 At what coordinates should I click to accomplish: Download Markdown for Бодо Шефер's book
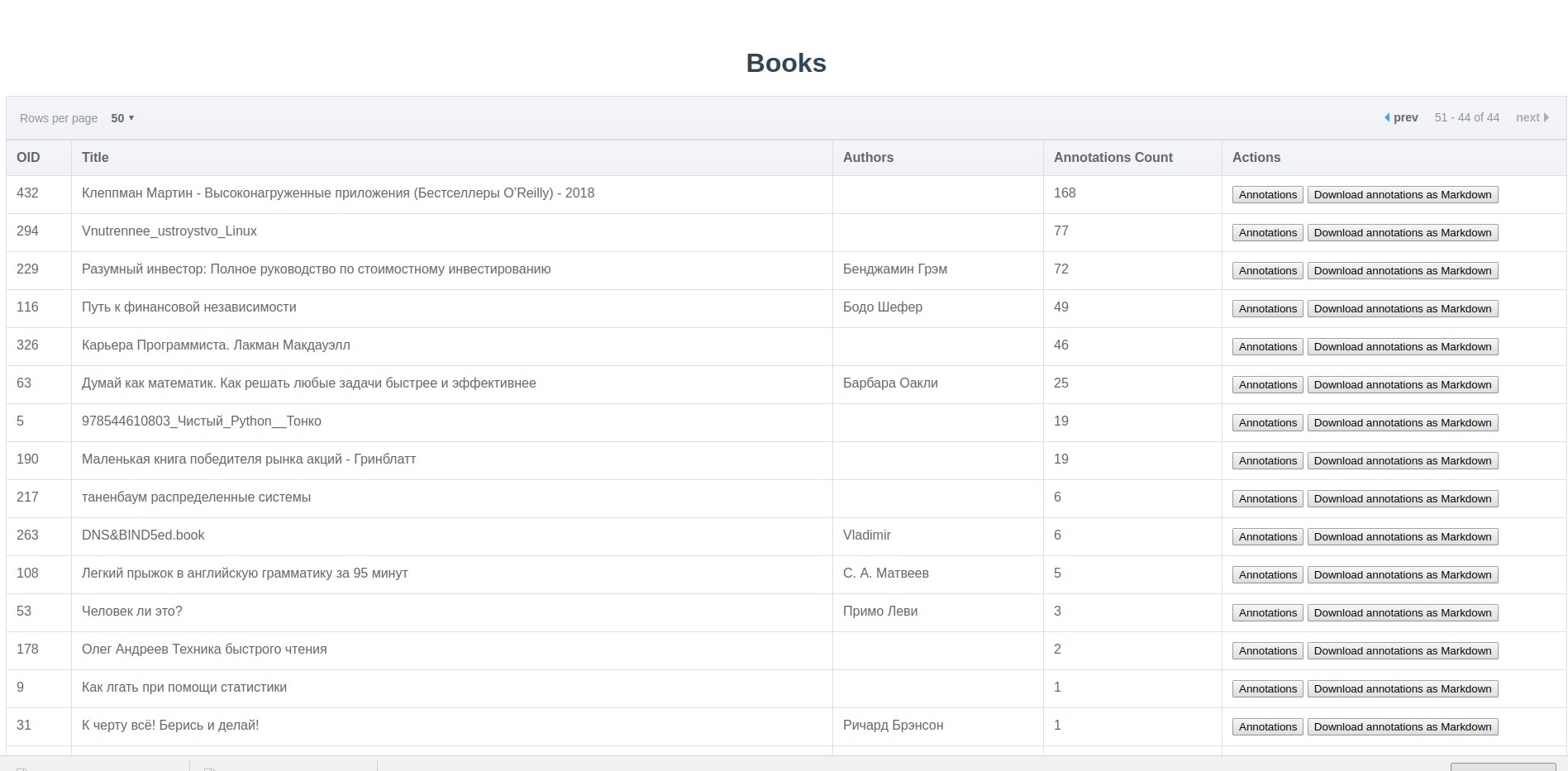tap(1402, 309)
